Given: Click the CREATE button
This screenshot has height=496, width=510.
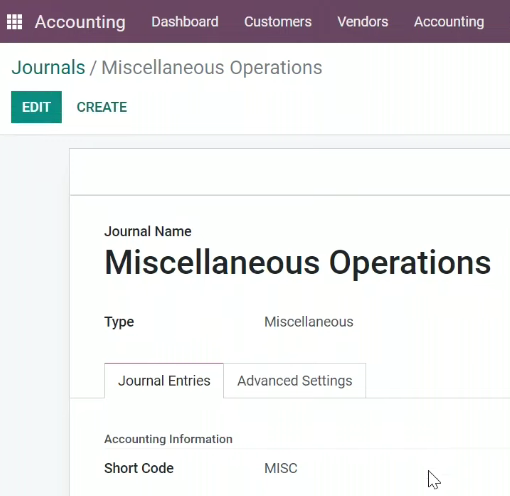Looking at the screenshot, I should pos(102,107).
